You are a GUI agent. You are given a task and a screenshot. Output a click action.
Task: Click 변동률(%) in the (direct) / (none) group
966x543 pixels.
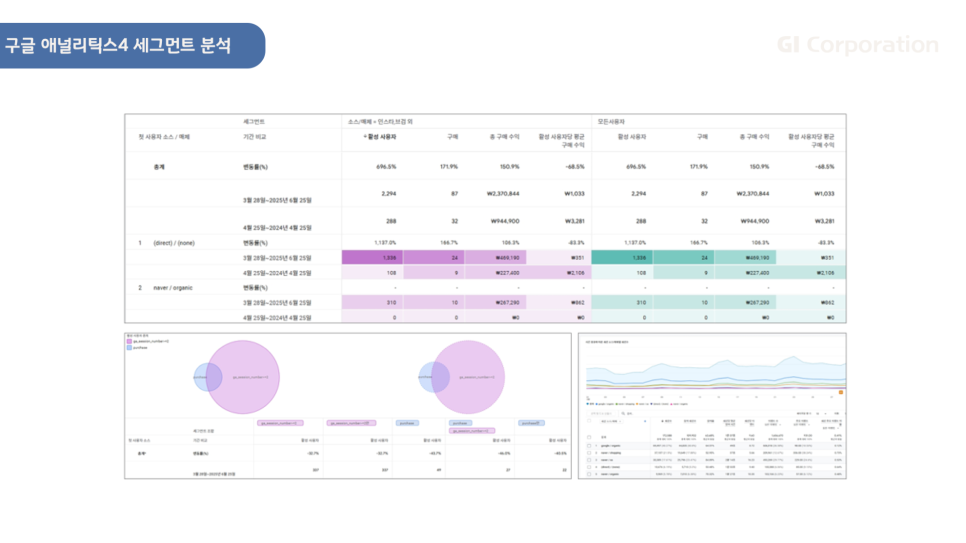click(255, 243)
